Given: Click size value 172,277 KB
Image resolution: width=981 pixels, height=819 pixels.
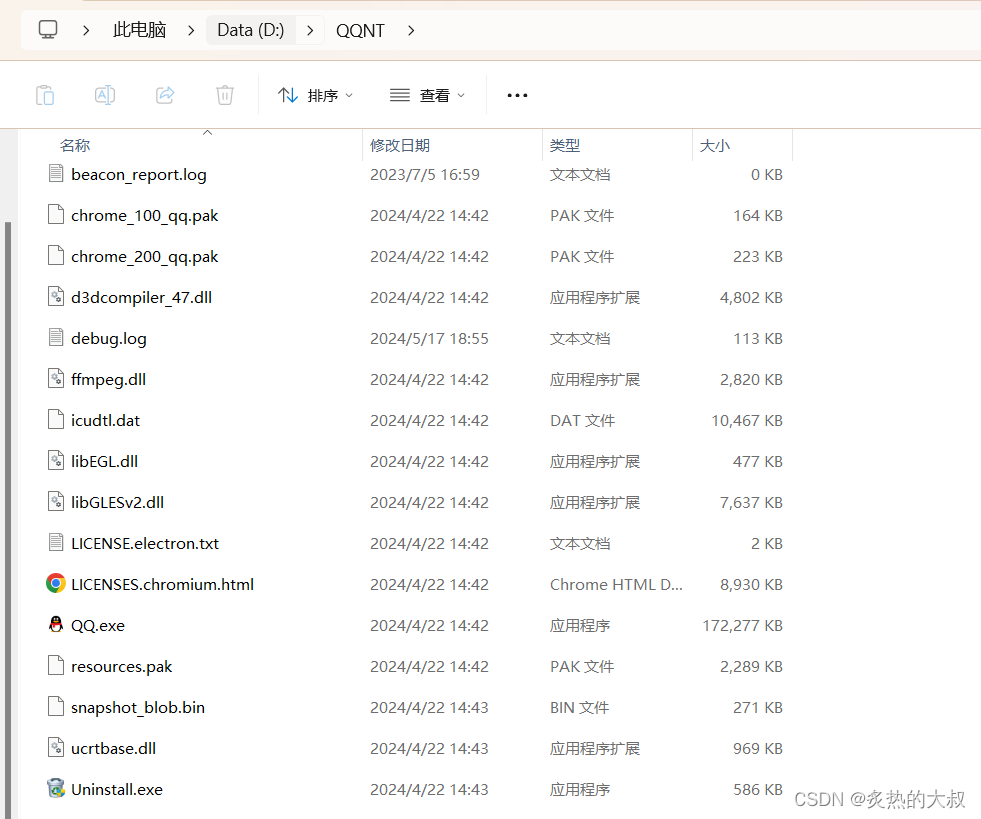Looking at the screenshot, I should [742, 626].
